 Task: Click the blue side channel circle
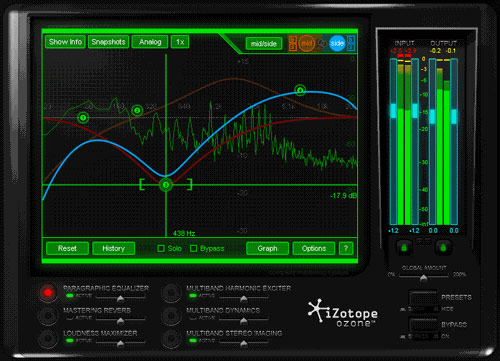click(337, 43)
